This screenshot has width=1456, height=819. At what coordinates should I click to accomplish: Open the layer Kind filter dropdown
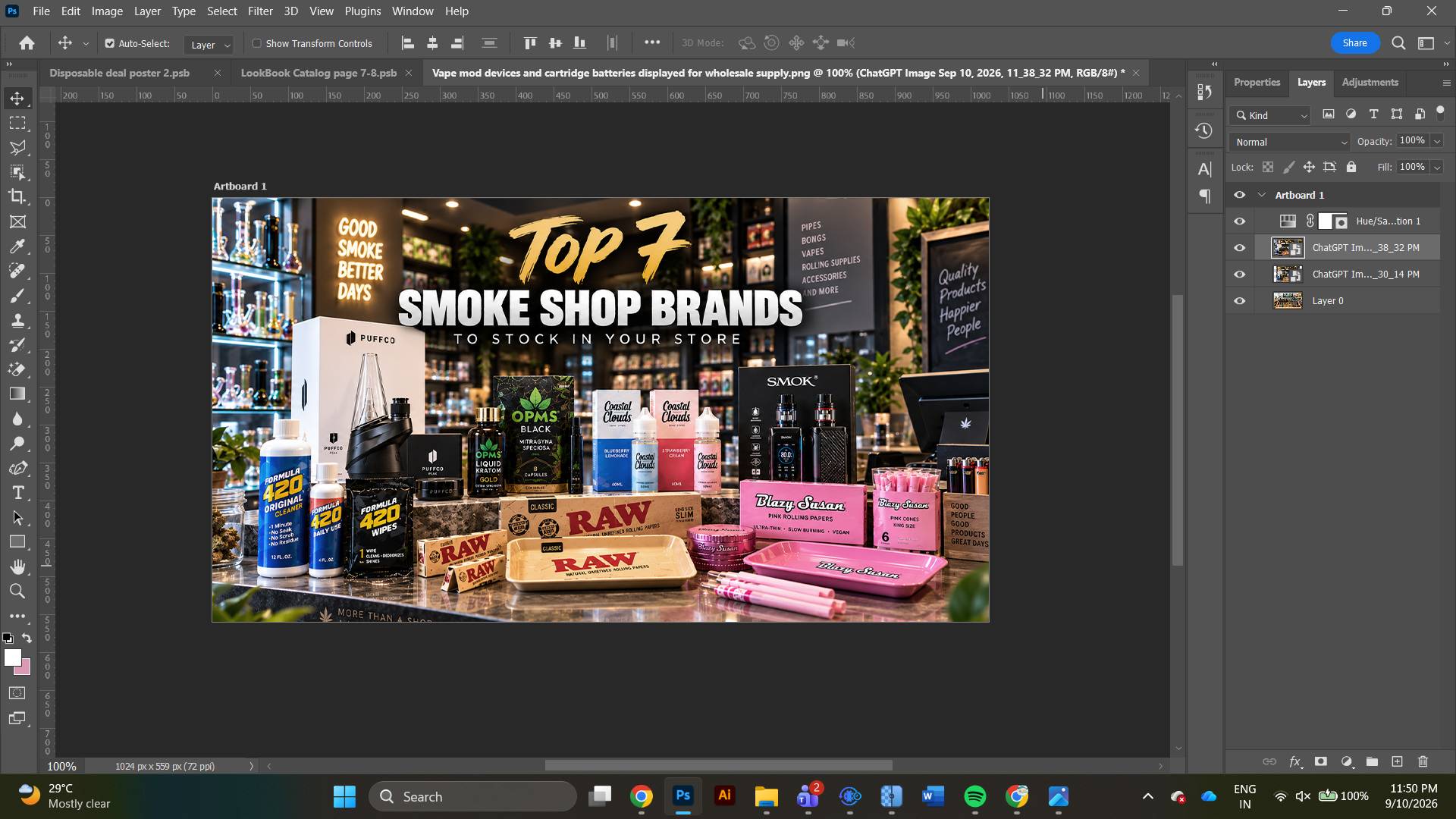pyautogui.click(x=1271, y=115)
